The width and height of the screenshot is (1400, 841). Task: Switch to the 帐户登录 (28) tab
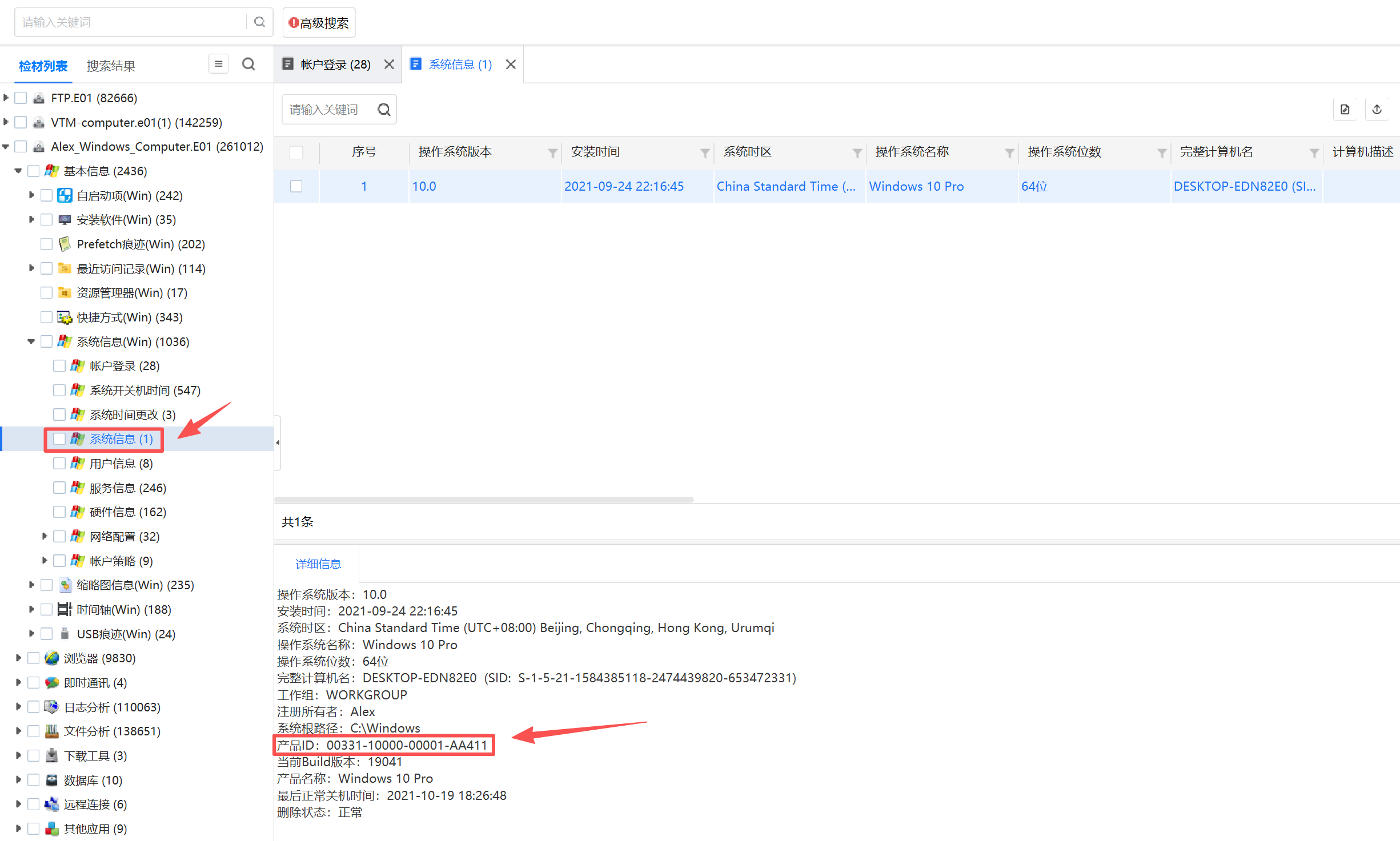pos(335,64)
